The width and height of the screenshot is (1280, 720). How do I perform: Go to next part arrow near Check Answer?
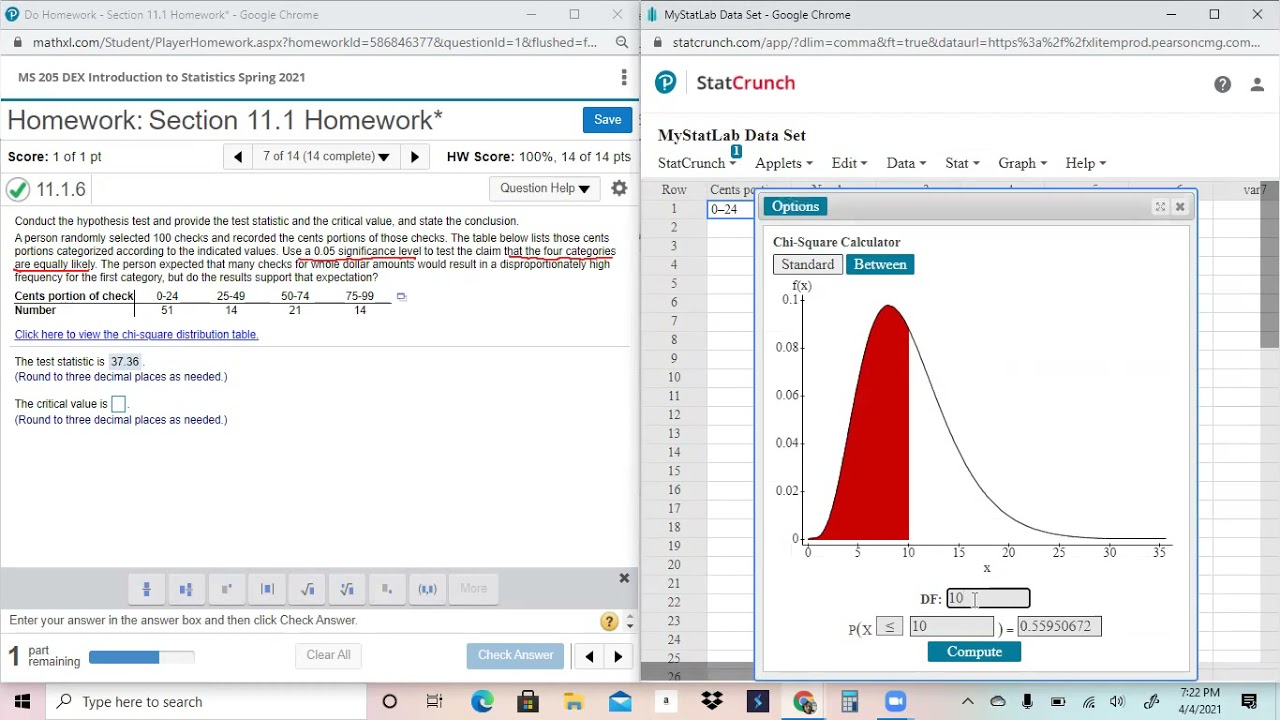tap(618, 657)
